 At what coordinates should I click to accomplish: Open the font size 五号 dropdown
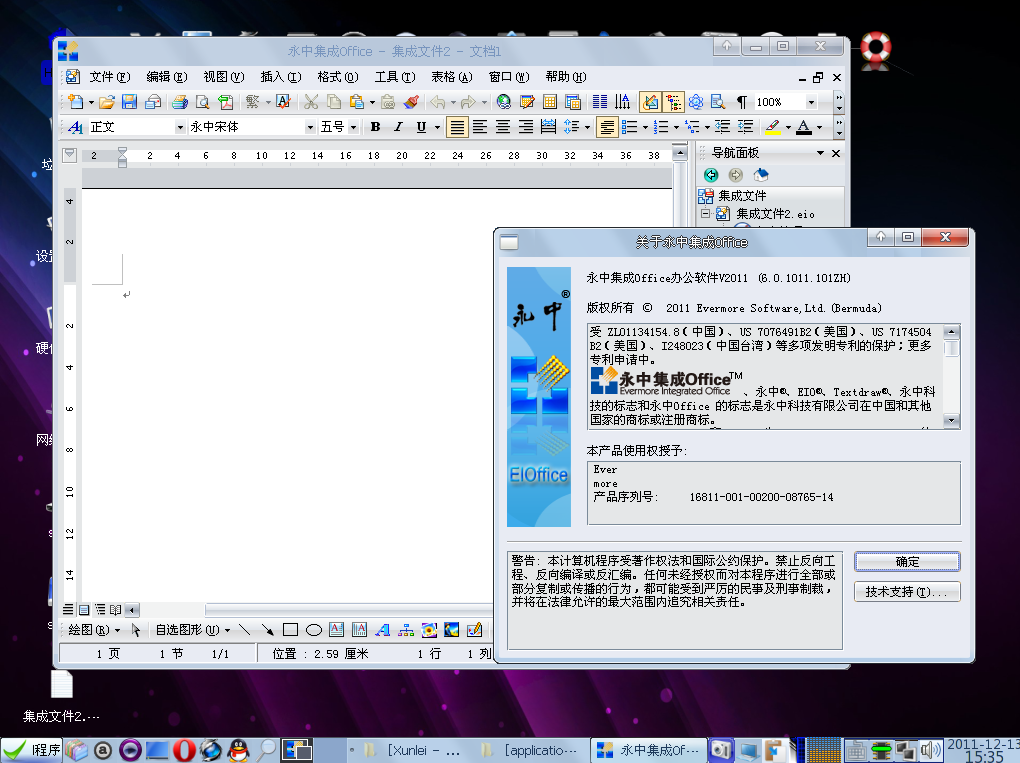click(354, 127)
